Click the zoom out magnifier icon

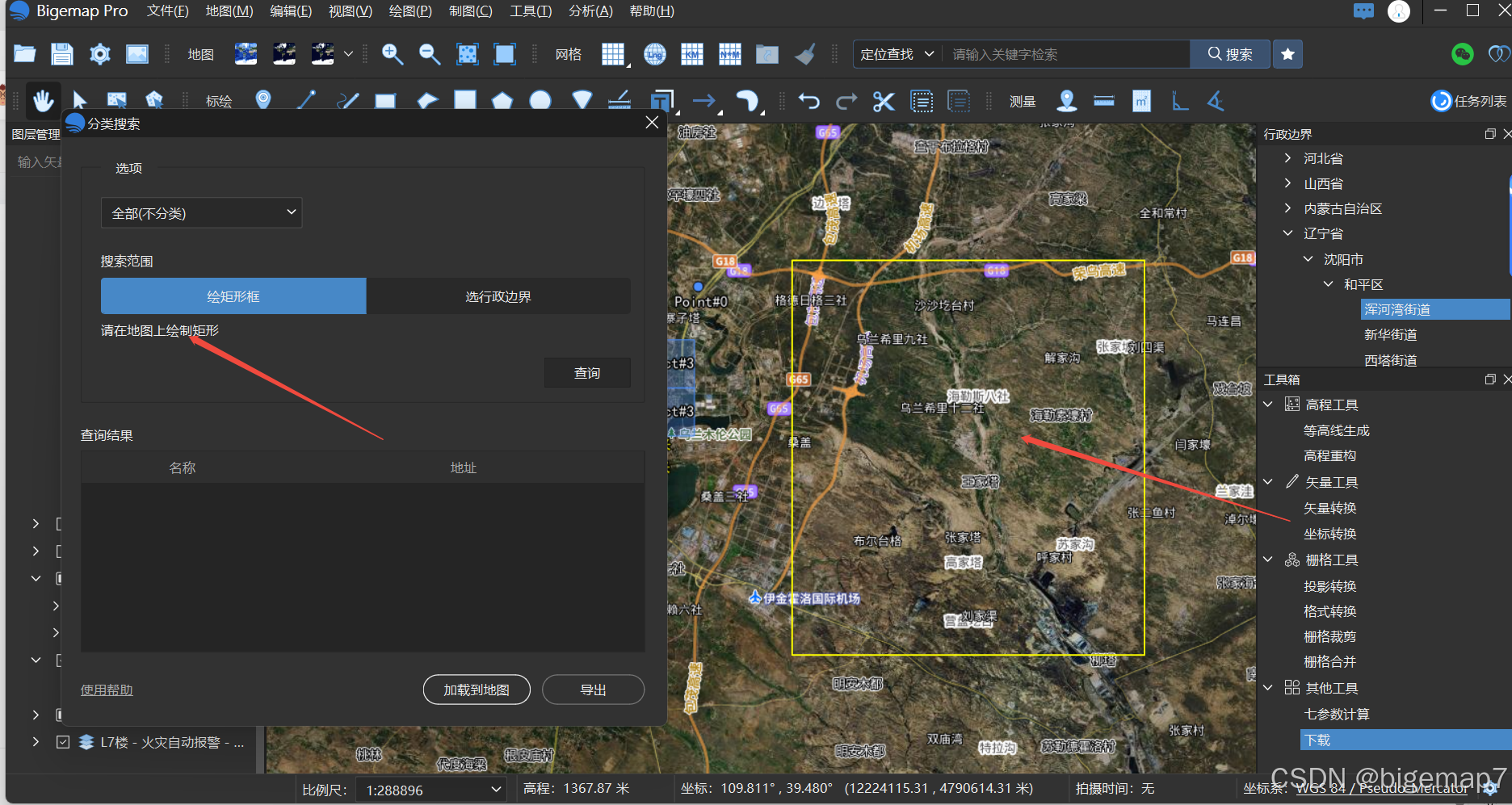(430, 54)
